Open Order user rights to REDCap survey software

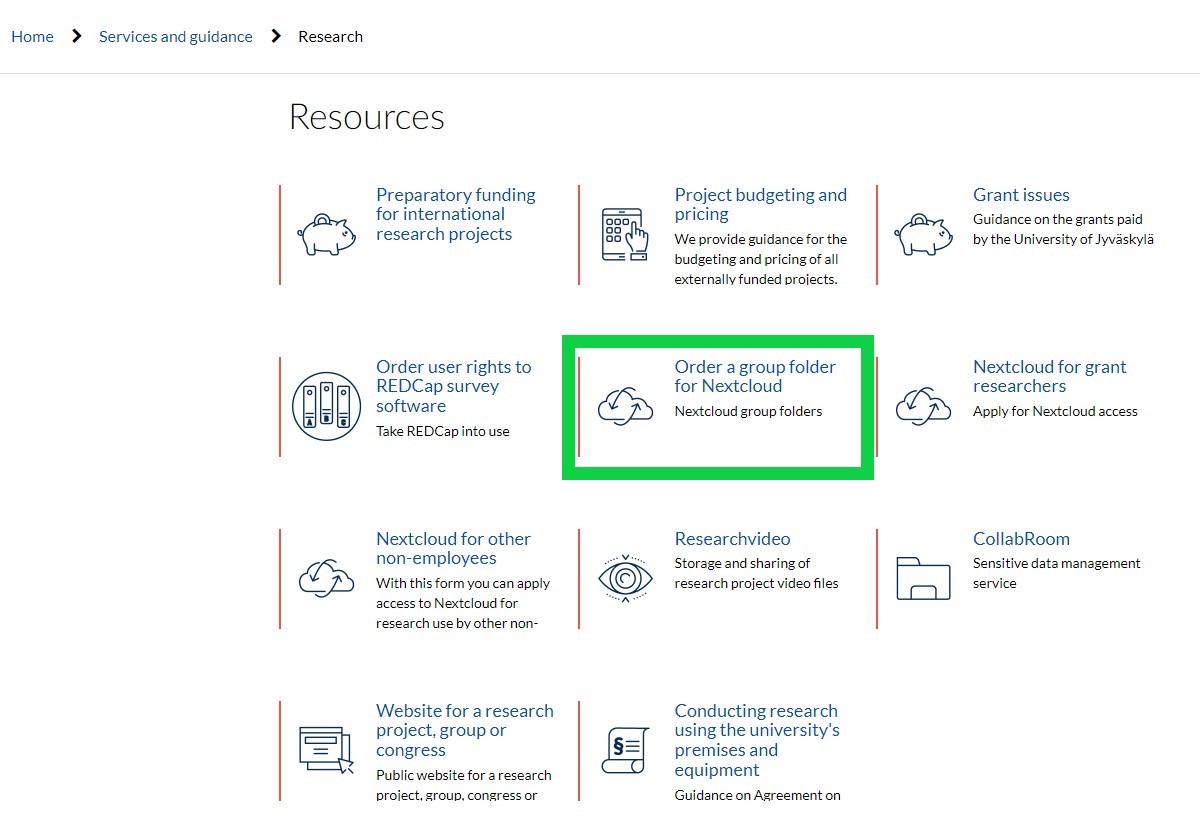pos(454,386)
